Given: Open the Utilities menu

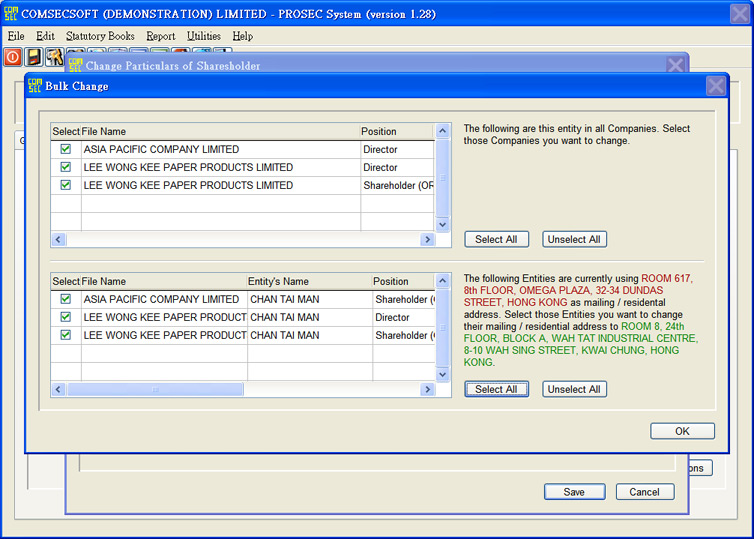Looking at the screenshot, I should [x=204, y=36].
